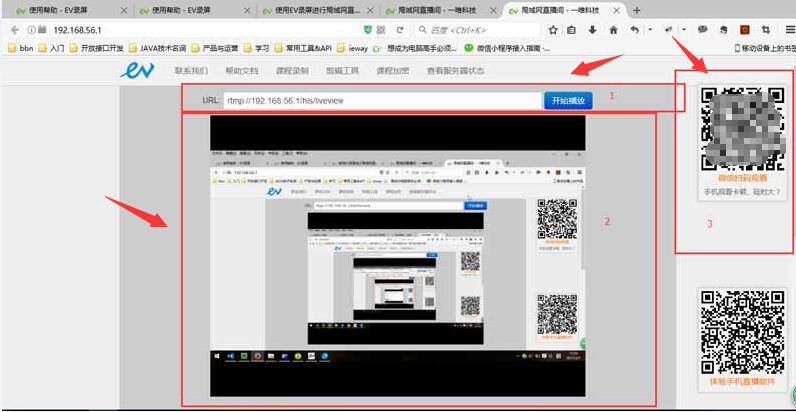Click the magnifier icon in the search box
The height and width of the screenshot is (412, 796).
coord(423,30)
